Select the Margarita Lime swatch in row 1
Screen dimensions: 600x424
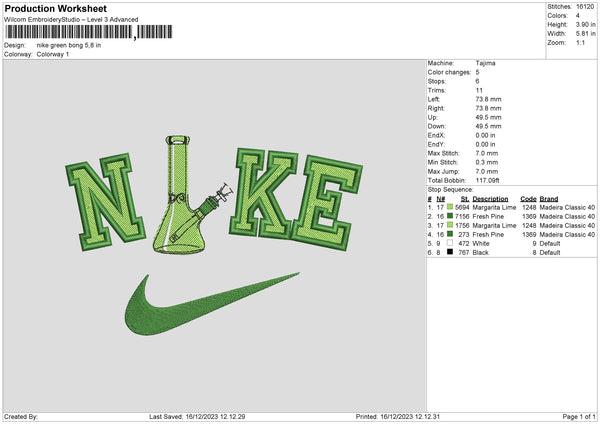[x=450, y=207]
